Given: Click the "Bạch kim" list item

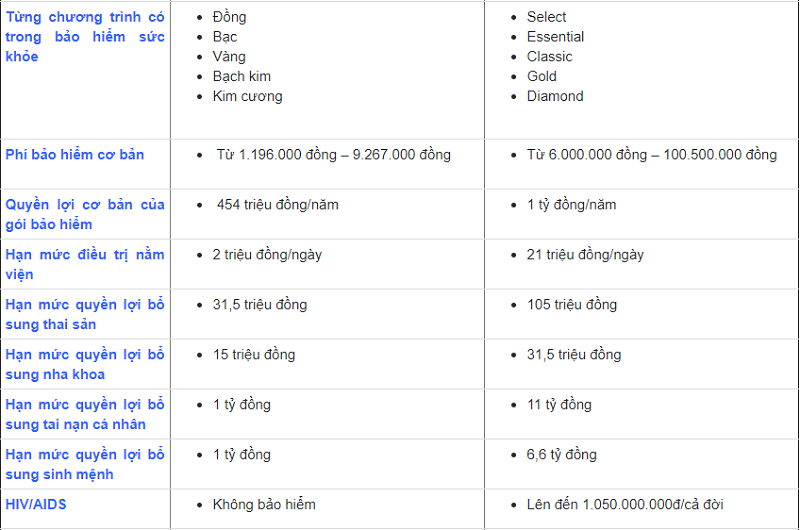Looking at the screenshot, I should [241, 77].
